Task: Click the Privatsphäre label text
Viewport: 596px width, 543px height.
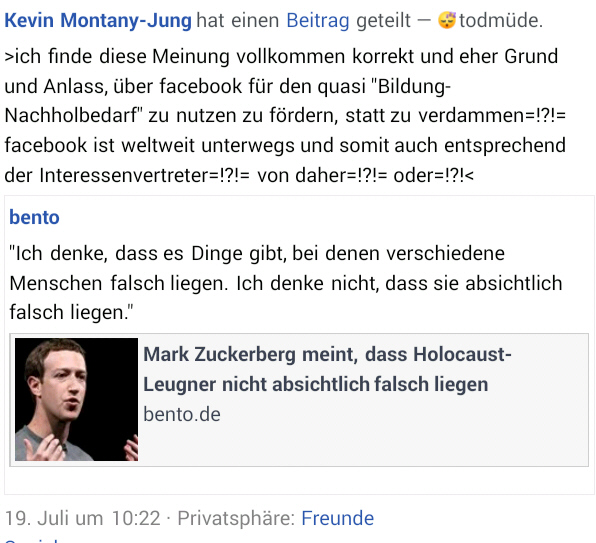Action: pyautogui.click(x=236, y=518)
